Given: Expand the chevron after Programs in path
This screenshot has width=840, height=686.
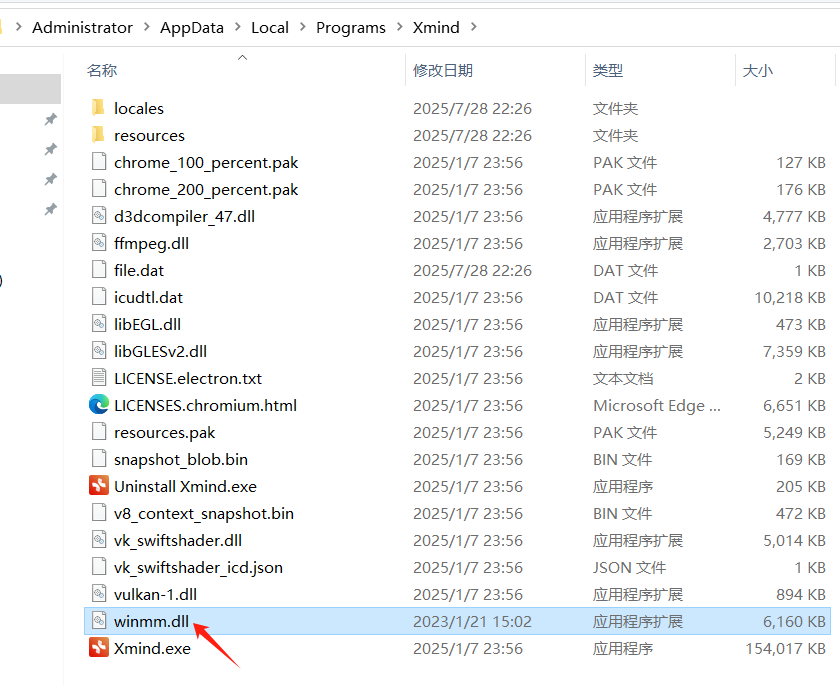Looking at the screenshot, I should coord(400,27).
